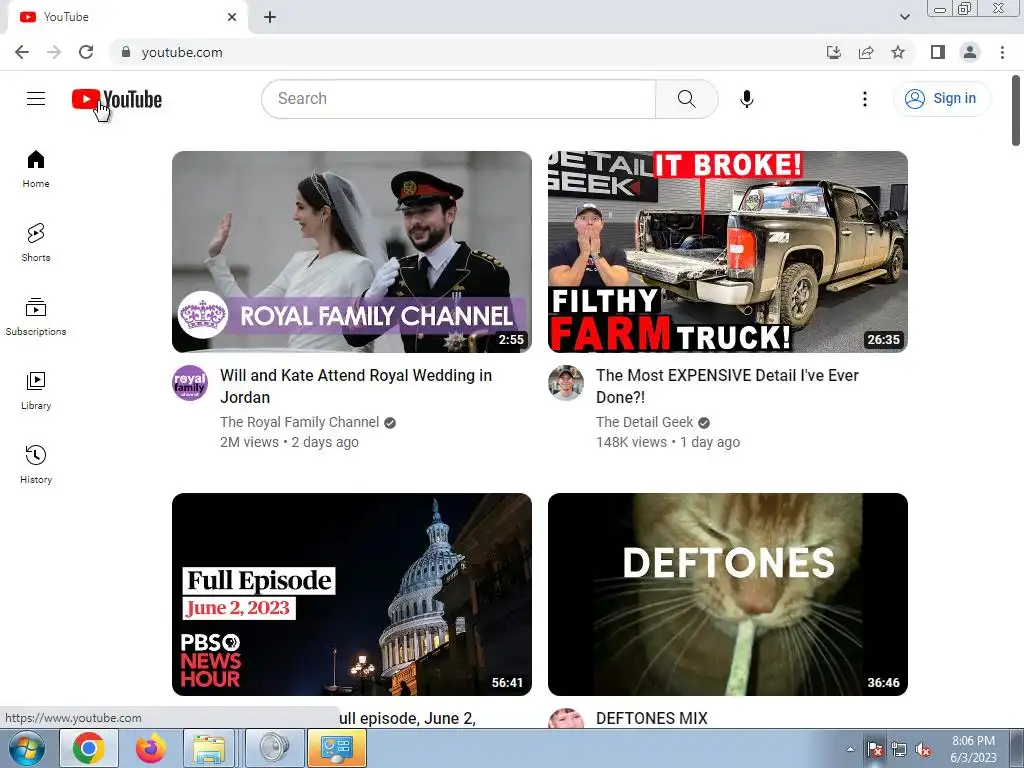Open 'The Most EXPENSIVE Detail' video title
1024x768 pixels.
727,386
